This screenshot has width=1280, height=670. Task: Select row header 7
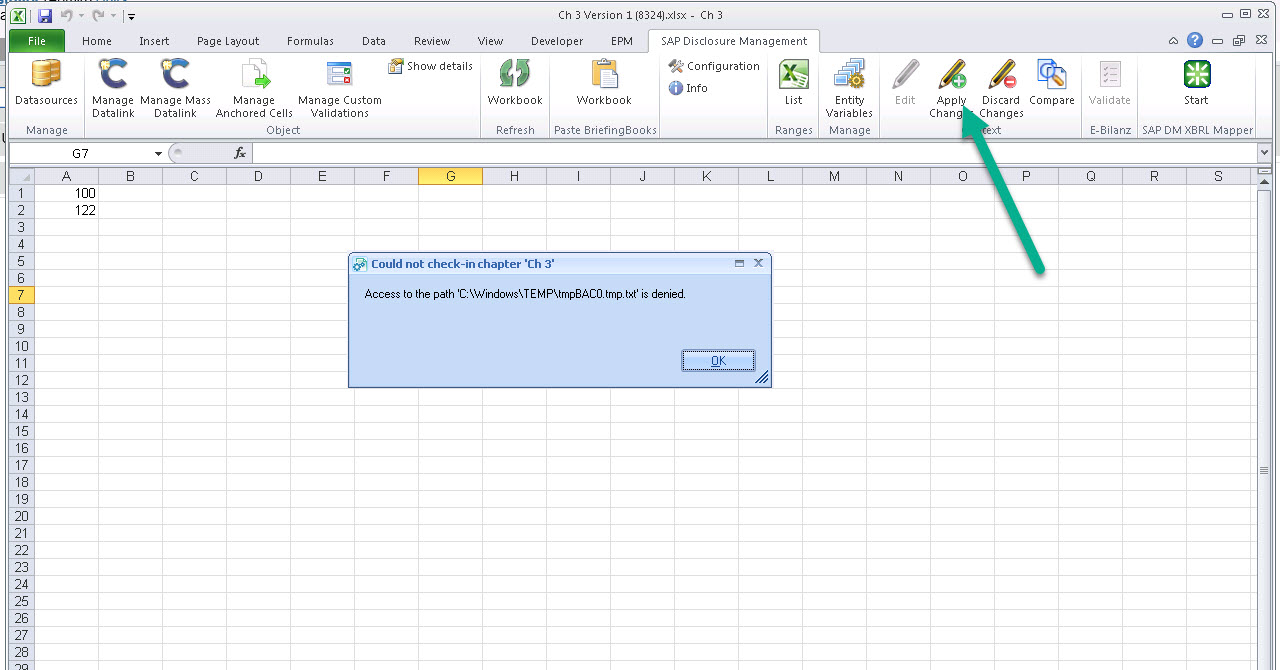point(22,295)
